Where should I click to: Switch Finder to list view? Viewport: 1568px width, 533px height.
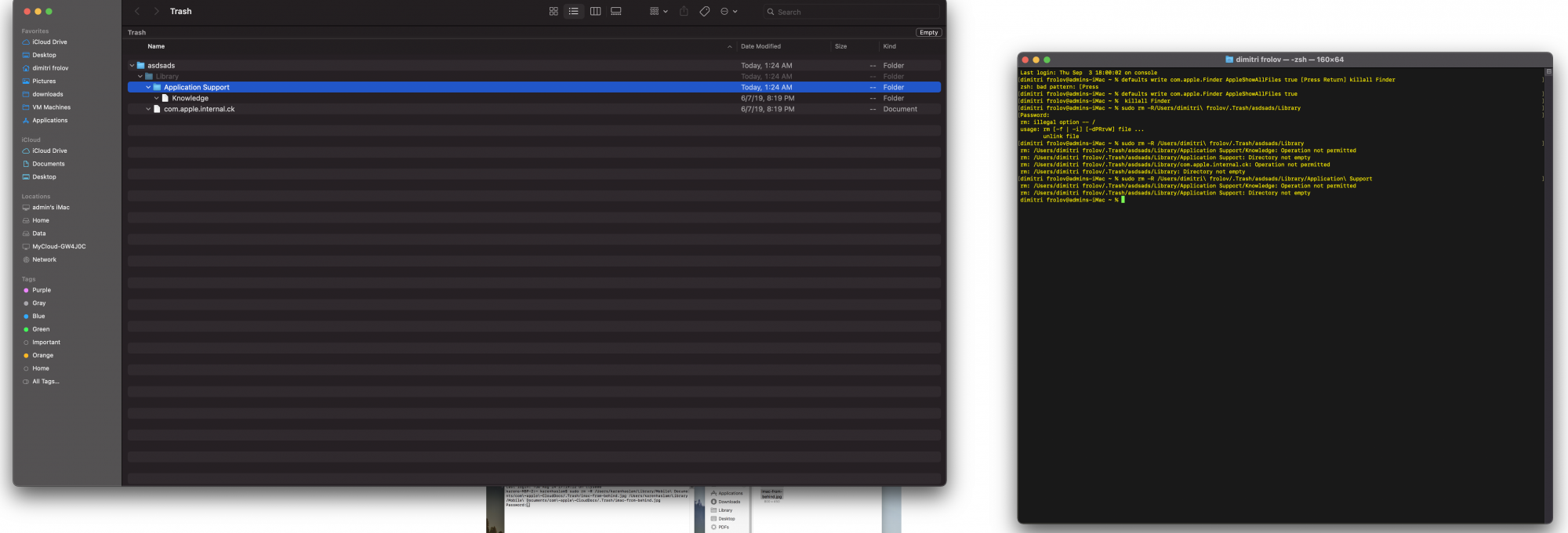tap(574, 12)
